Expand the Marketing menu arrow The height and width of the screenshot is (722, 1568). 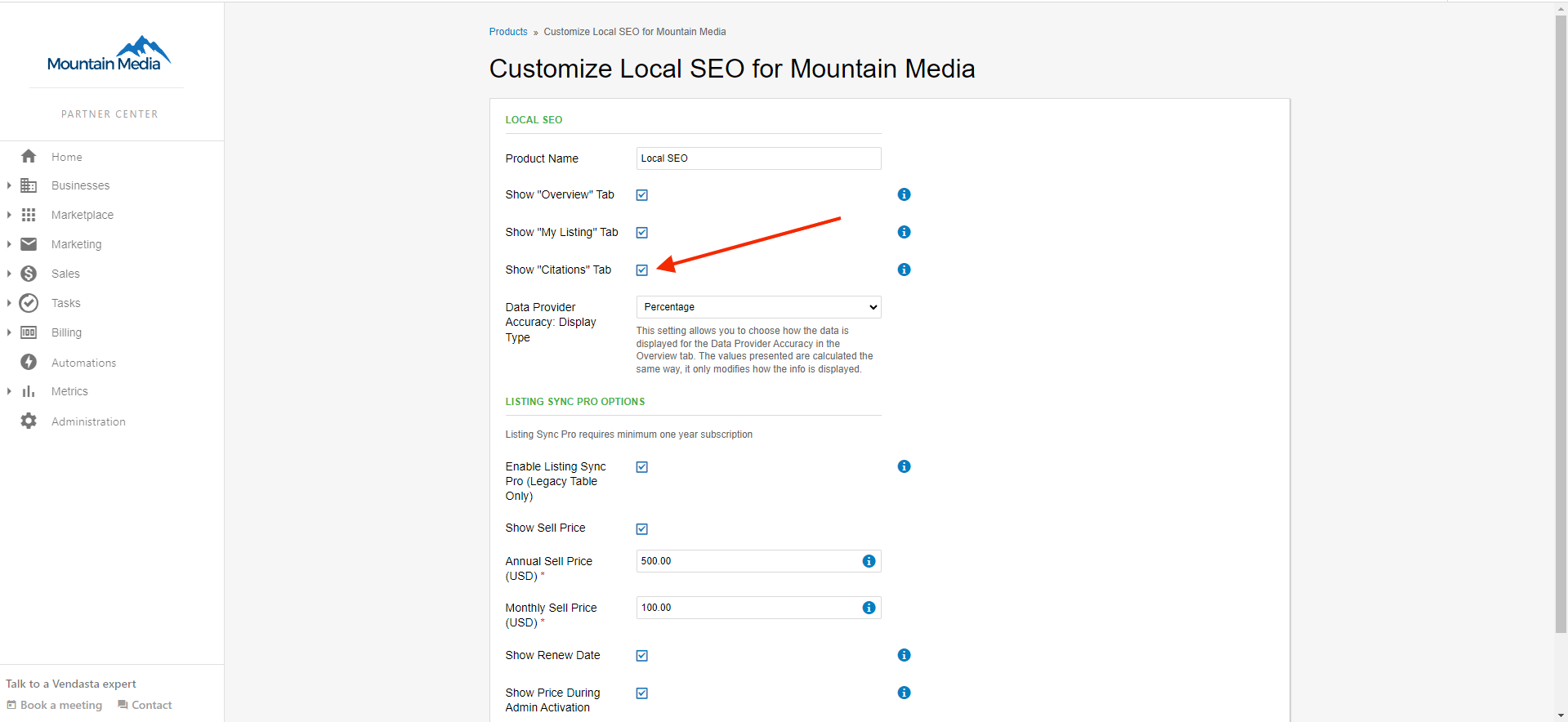(9, 244)
